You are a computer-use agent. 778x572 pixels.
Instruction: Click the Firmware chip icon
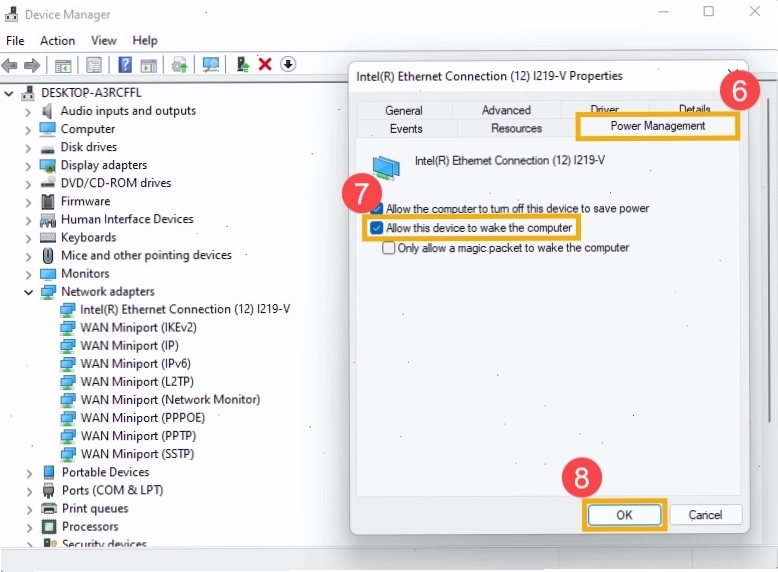48,201
